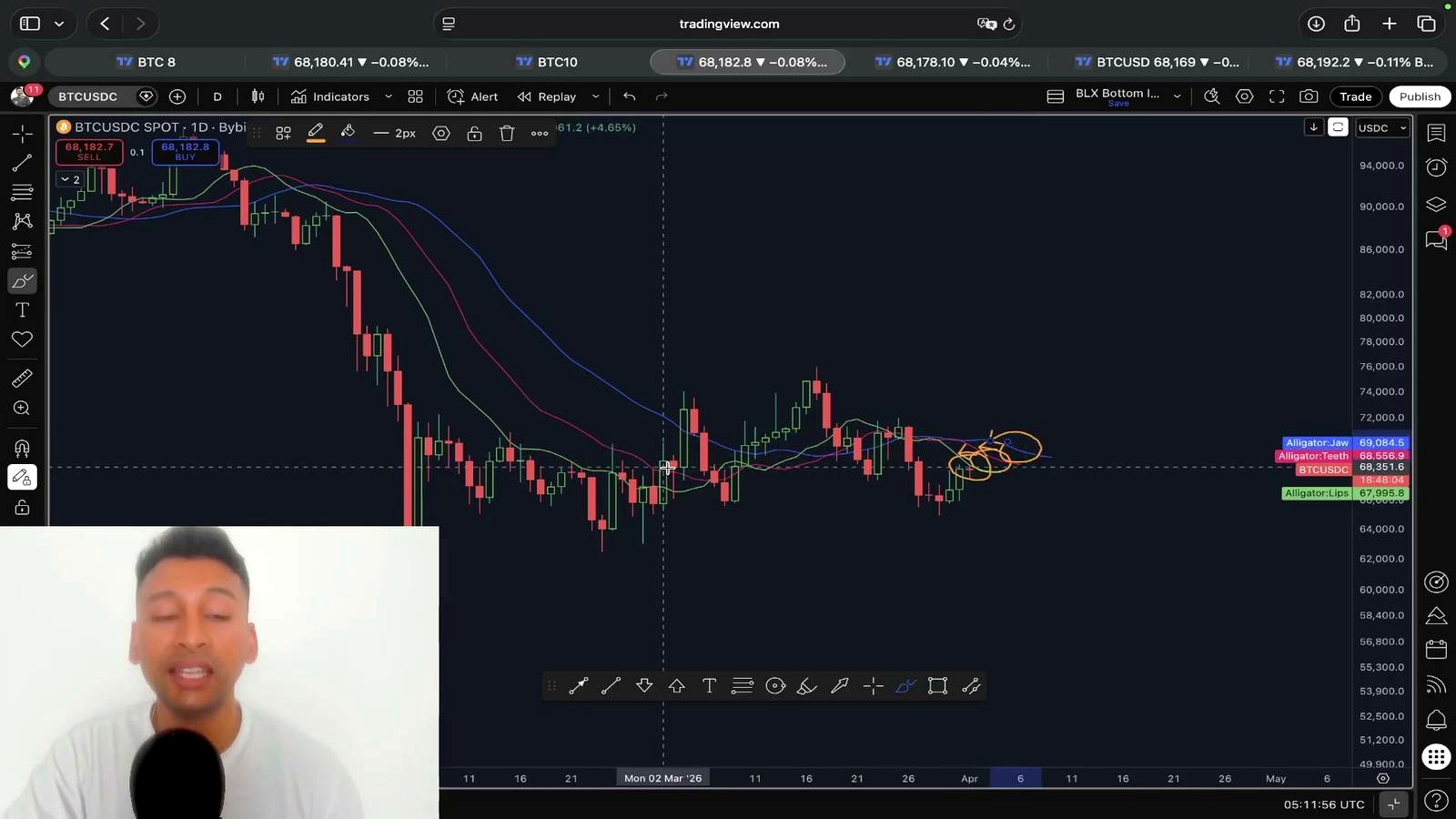Screen dimensions: 1456x819
Task: Open the alerts clock panel in right sidebar
Action: click(x=1436, y=167)
